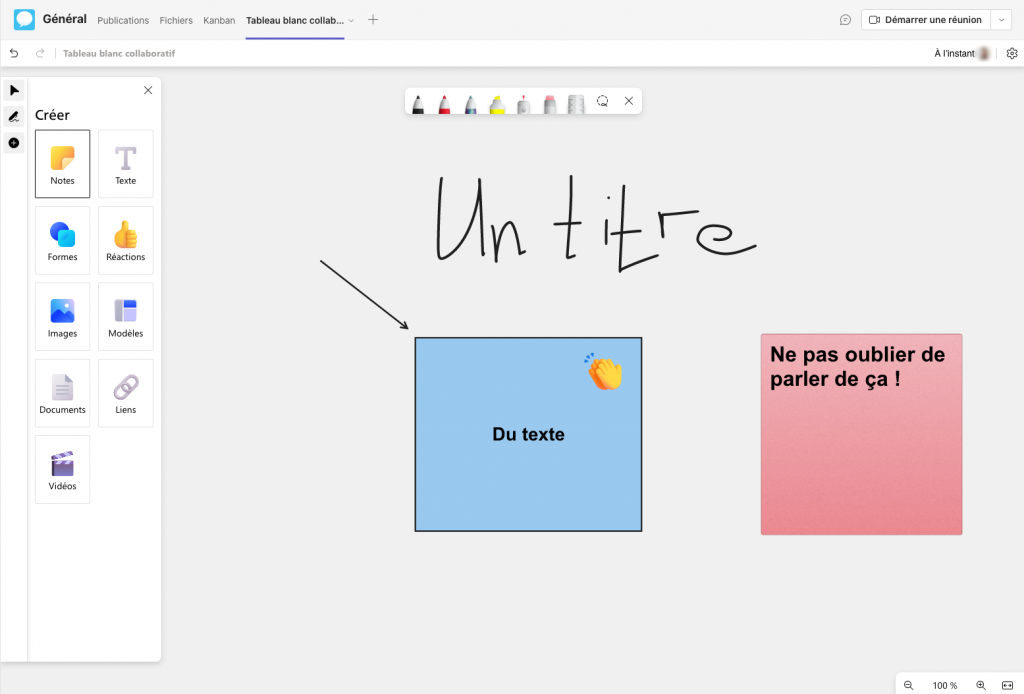Activate the ruler tool
This screenshot has width=1024, height=694.
tap(575, 103)
